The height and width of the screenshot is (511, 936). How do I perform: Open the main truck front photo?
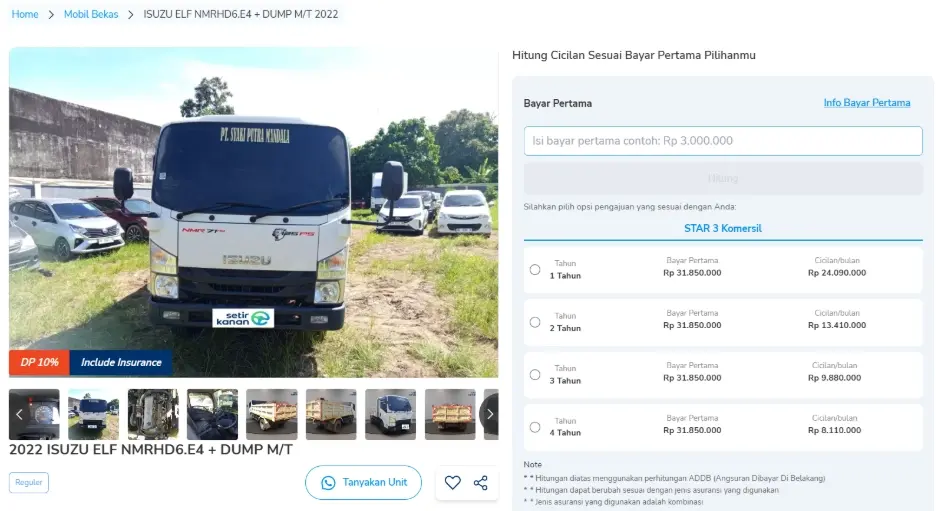pyautogui.click(x=253, y=210)
